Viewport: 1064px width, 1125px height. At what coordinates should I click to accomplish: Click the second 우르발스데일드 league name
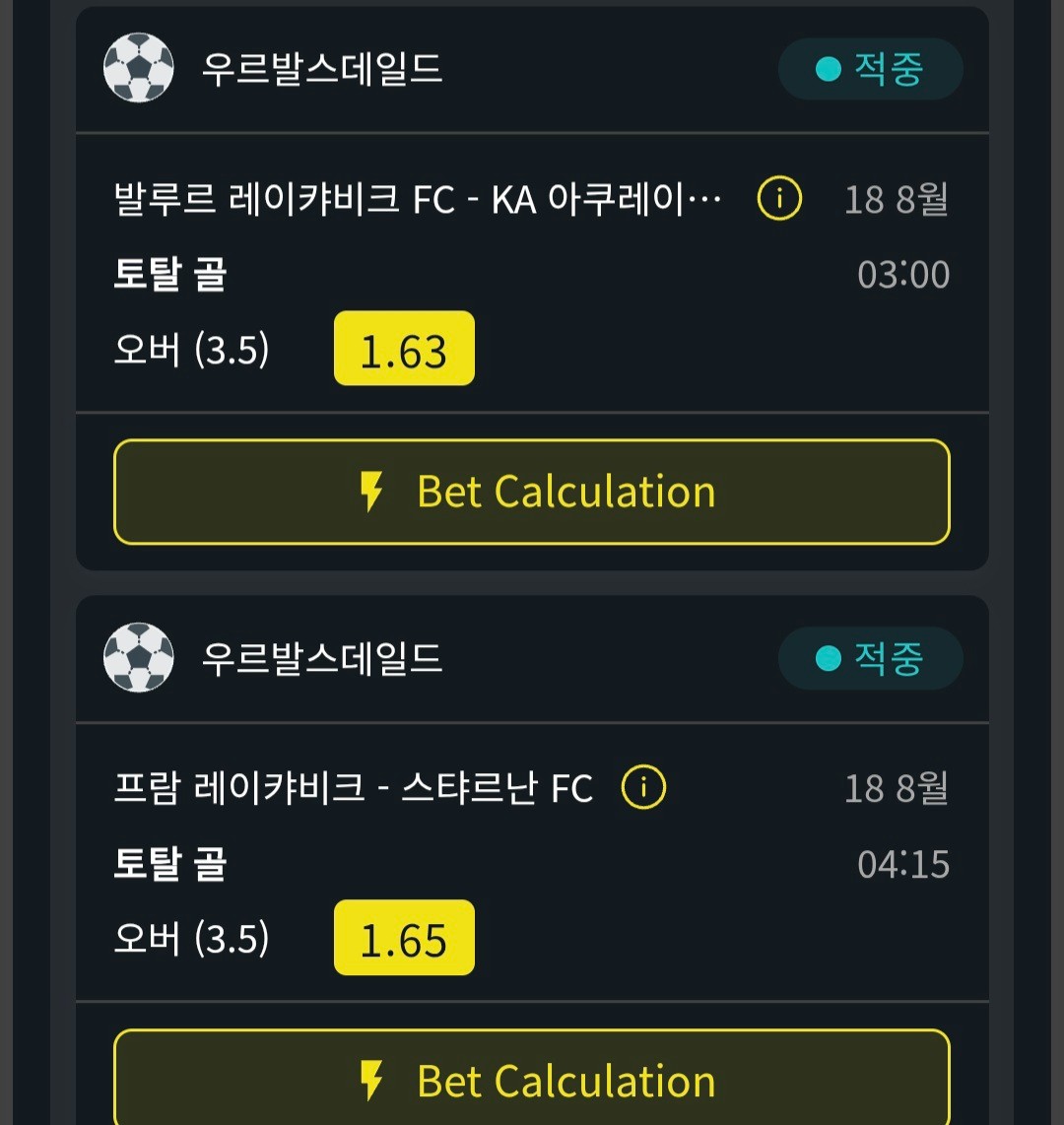click(x=321, y=658)
